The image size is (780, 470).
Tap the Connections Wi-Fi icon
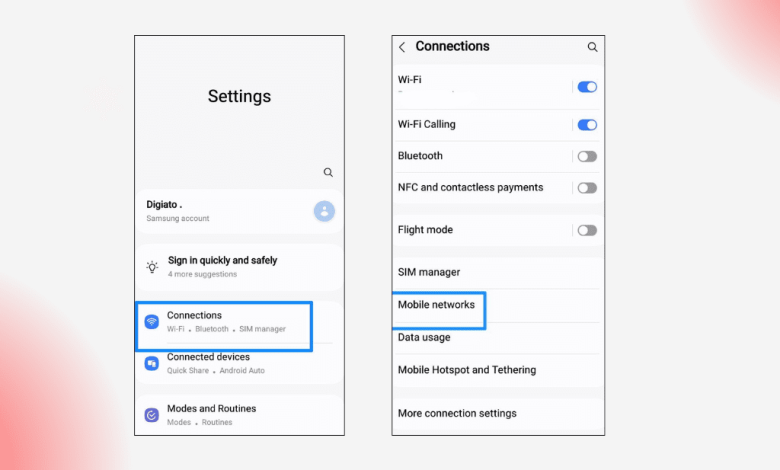[x=152, y=321]
